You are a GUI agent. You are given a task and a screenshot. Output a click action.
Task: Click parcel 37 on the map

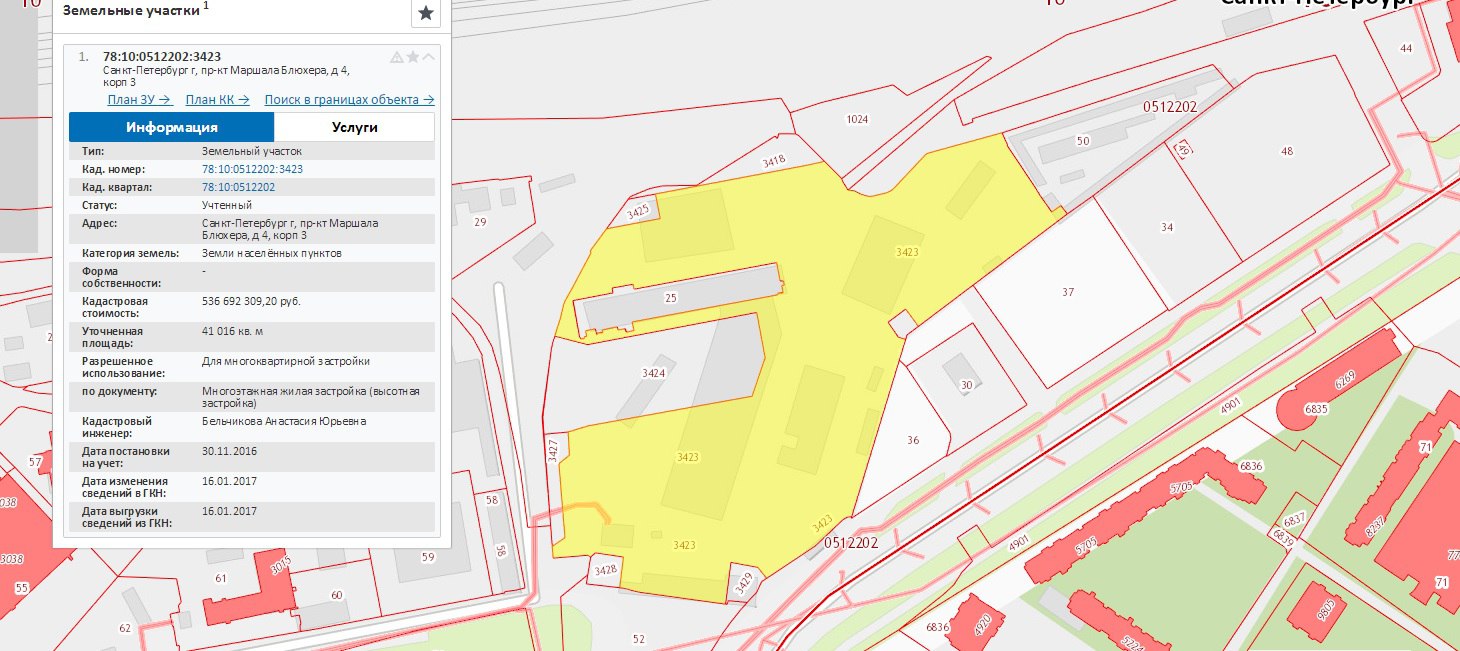1068,292
